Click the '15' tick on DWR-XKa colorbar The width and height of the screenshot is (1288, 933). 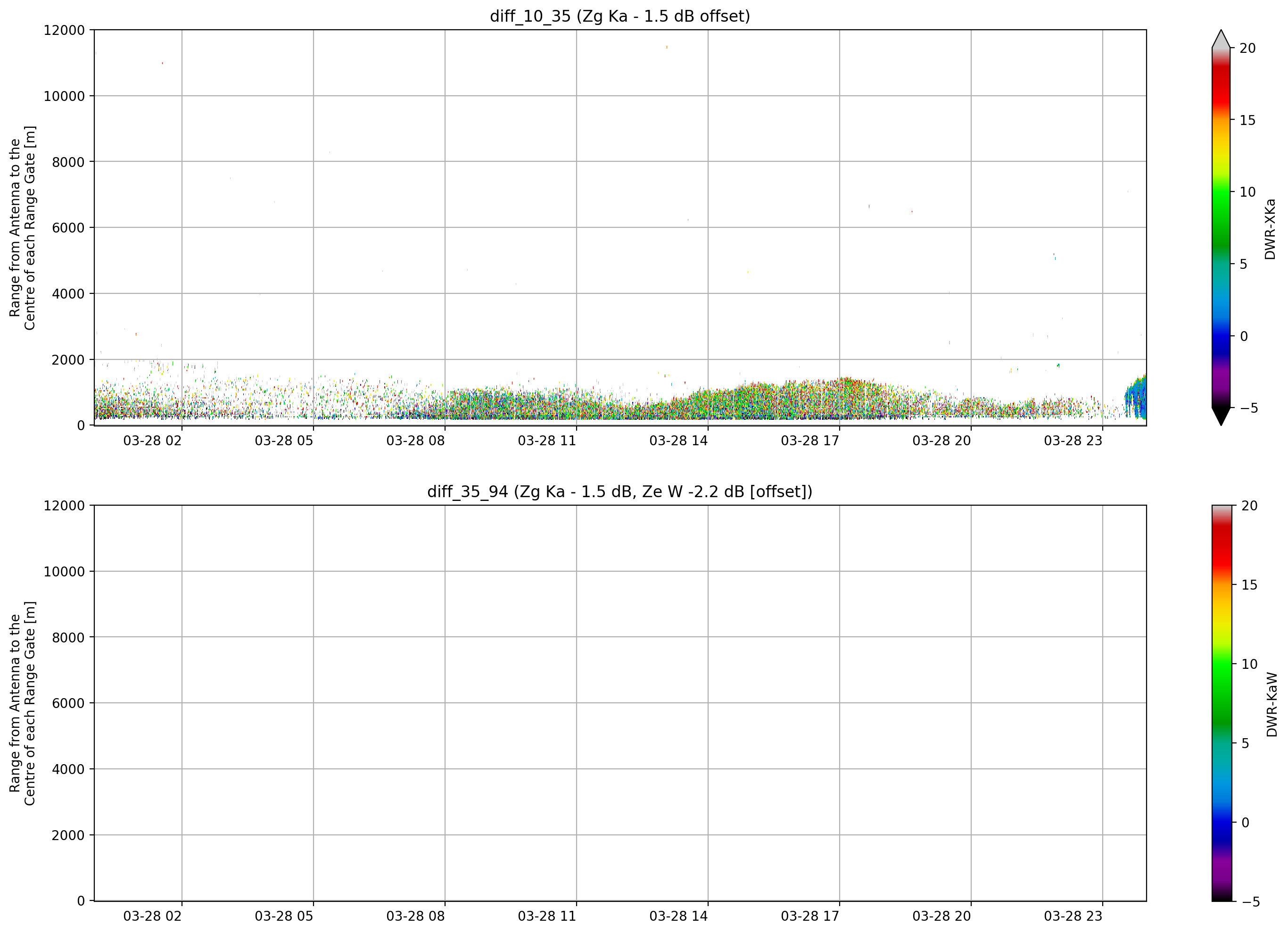1247,120
